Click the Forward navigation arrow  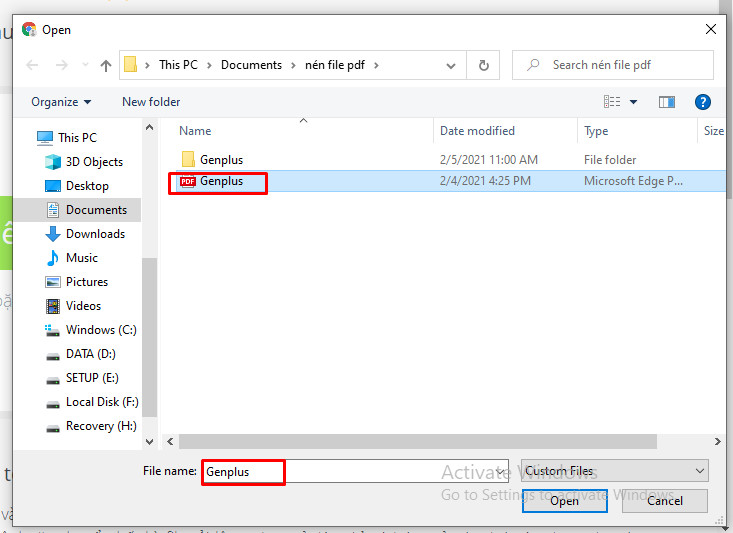(61, 65)
